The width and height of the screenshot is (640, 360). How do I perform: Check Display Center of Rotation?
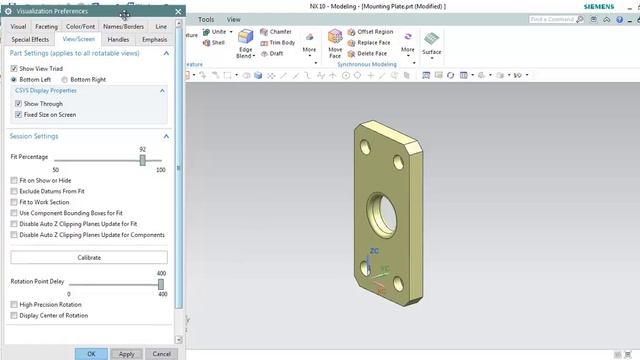click(14, 316)
